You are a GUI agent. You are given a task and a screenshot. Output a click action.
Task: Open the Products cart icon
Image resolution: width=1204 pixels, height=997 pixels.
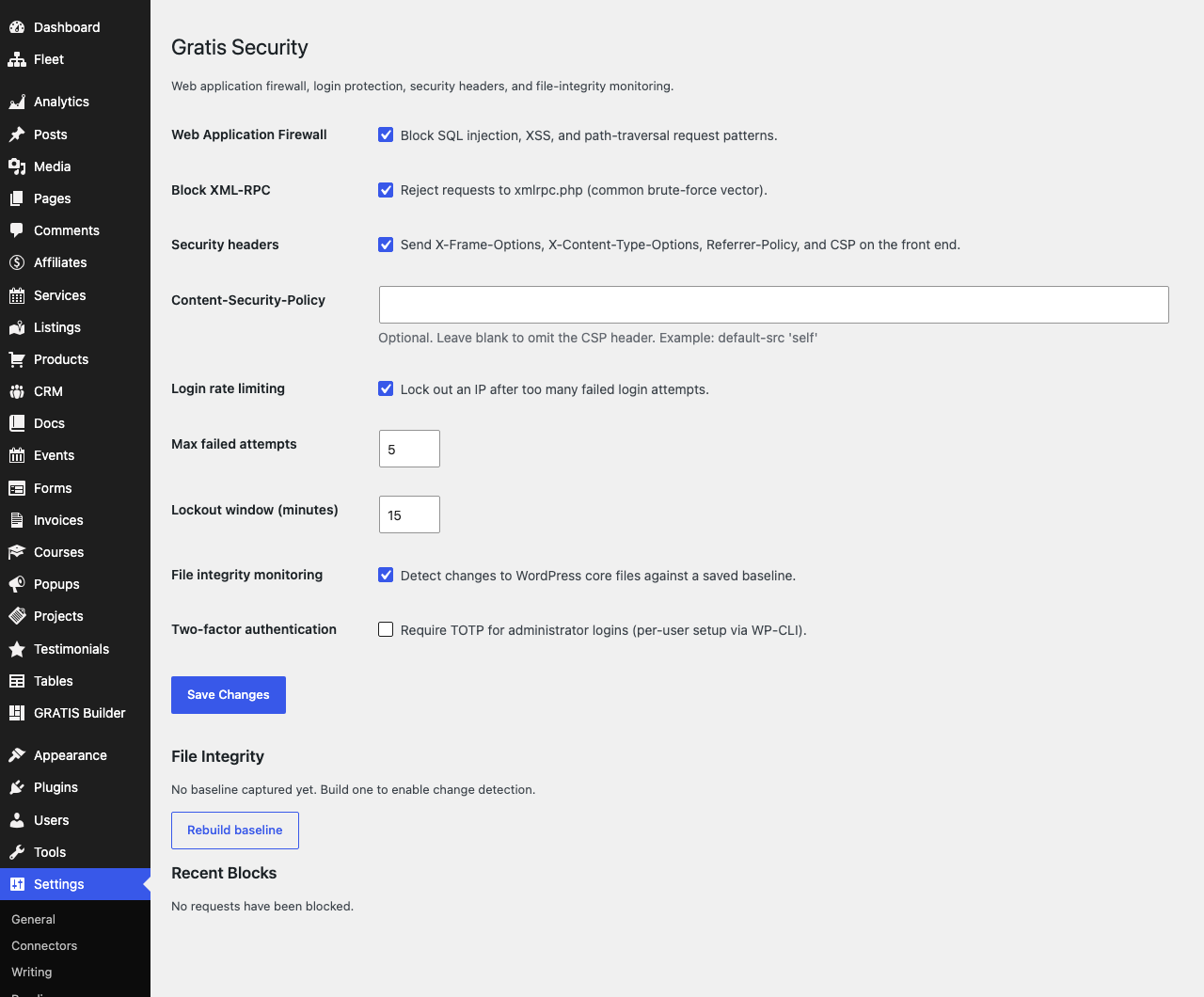tap(17, 359)
